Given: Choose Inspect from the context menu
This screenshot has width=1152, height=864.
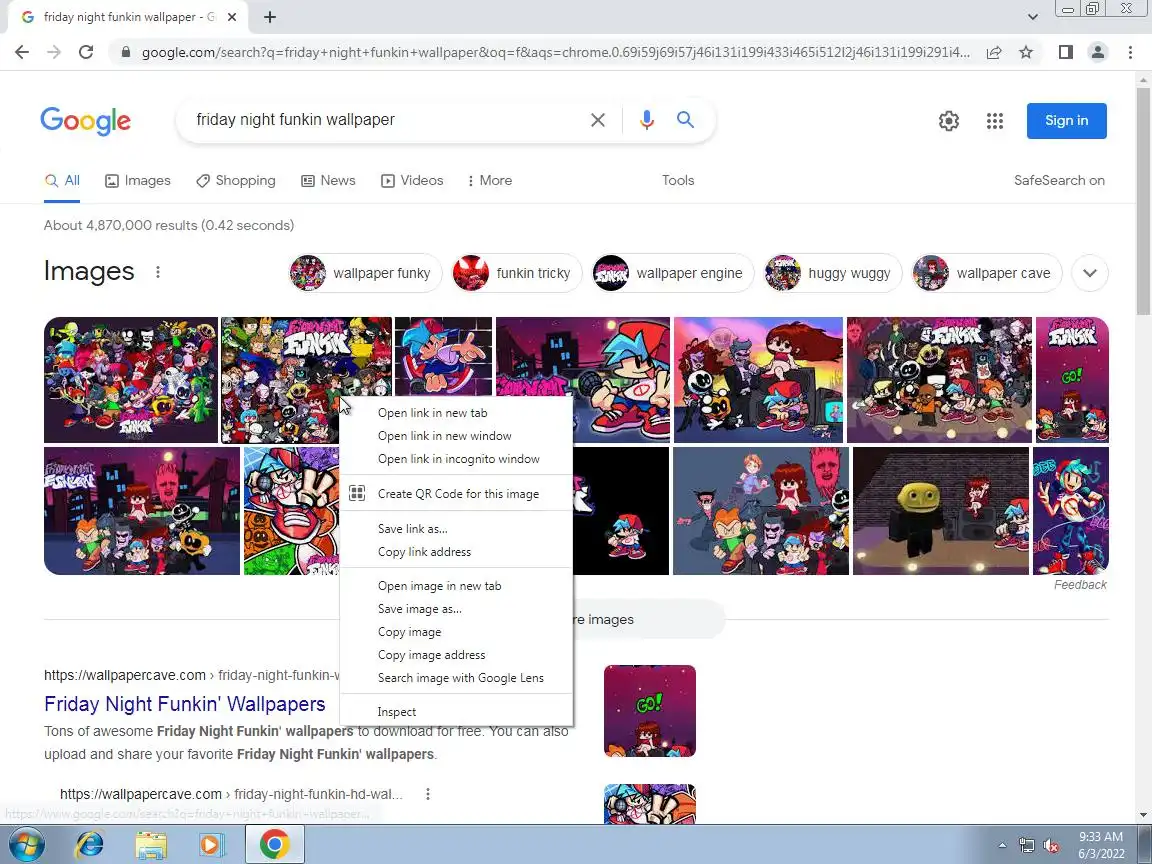Looking at the screenshot, I should [456, 712].
